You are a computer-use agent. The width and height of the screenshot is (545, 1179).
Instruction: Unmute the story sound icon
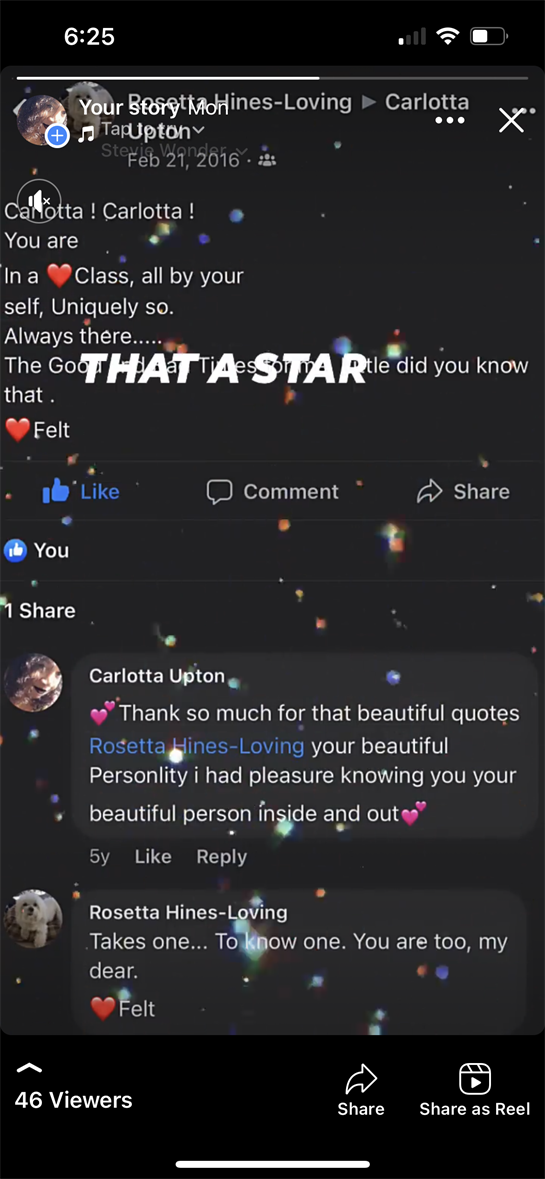point(38,200)
